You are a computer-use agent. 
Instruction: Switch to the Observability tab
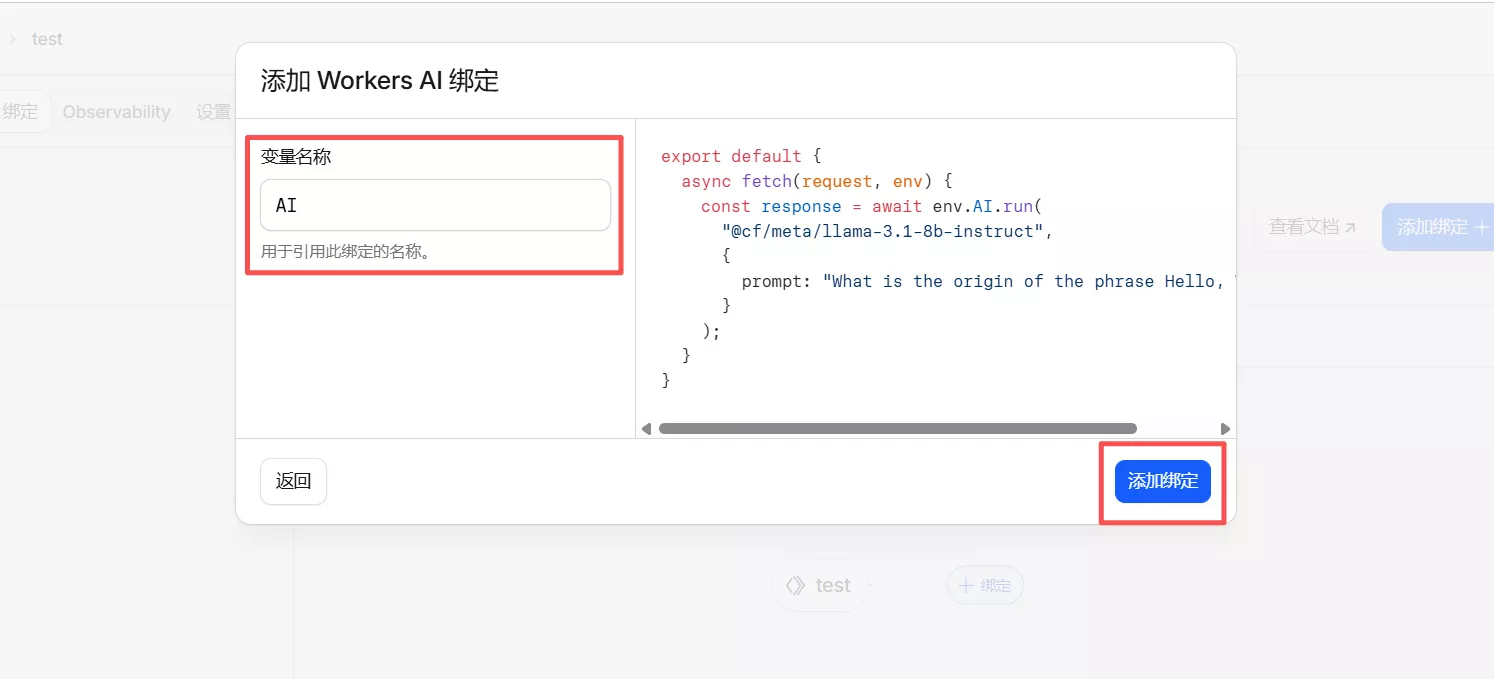116,112
